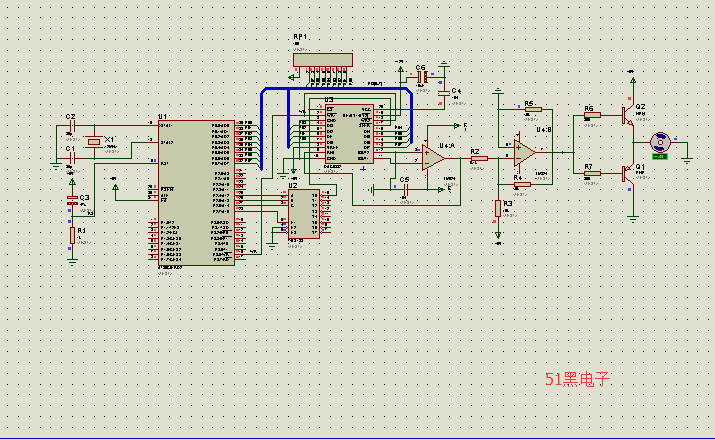Image resolution: width=715 pixels, height=440 pixels.
Task: Select resistor R4
Action: (x=522, y=184)
